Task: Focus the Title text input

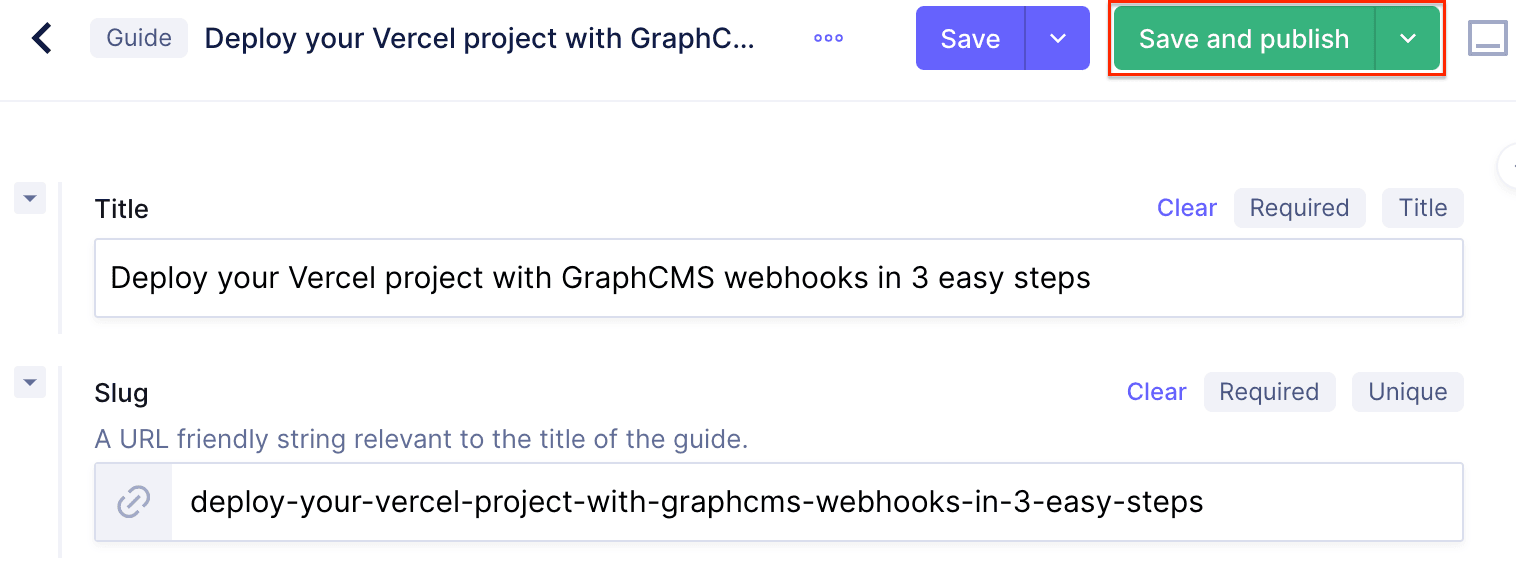Action: pyautogui.click(x=778, y=278)
